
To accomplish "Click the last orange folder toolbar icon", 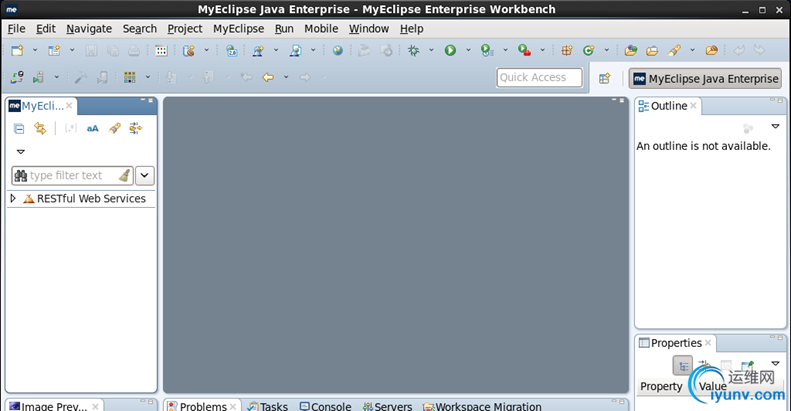I will pyautogui.click(x=711, y=50).
